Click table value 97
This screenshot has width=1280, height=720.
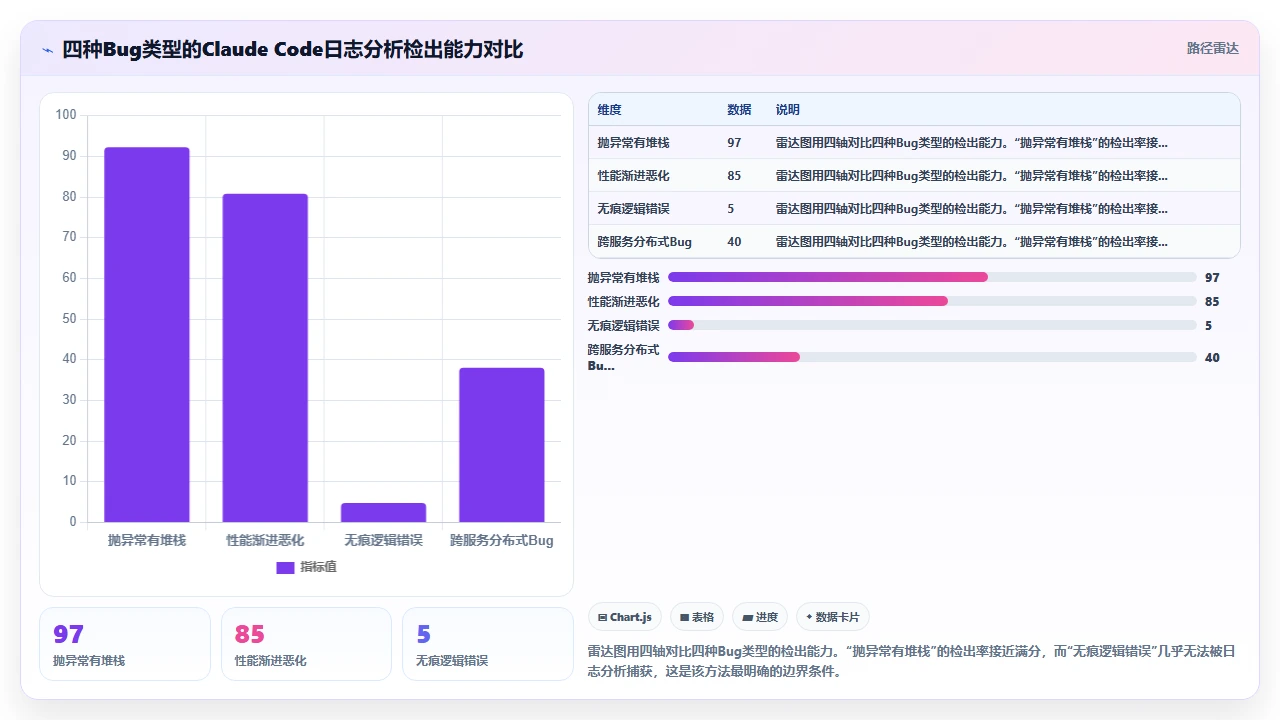[734, 143]
